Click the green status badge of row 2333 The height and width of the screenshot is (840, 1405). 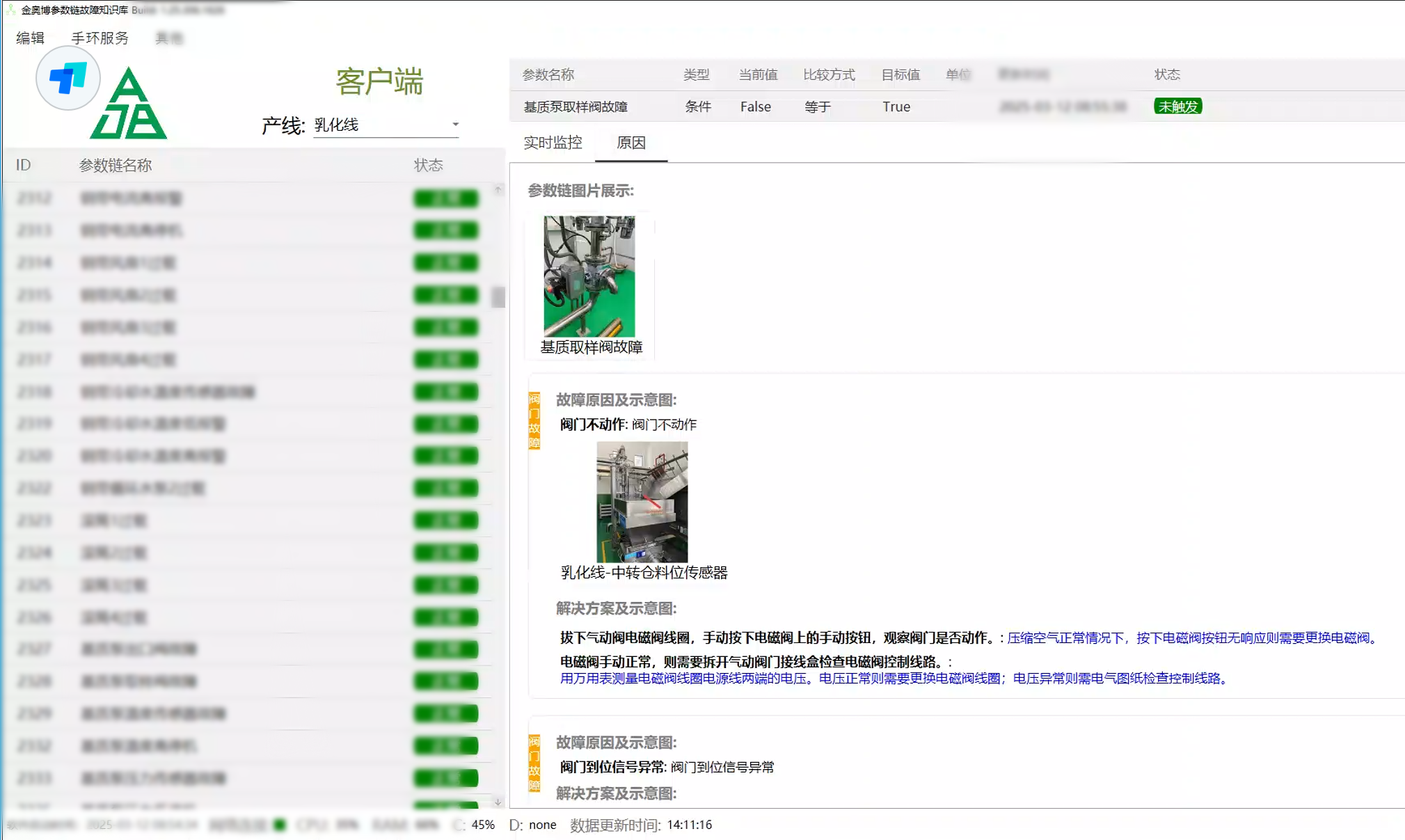[446, 778]
